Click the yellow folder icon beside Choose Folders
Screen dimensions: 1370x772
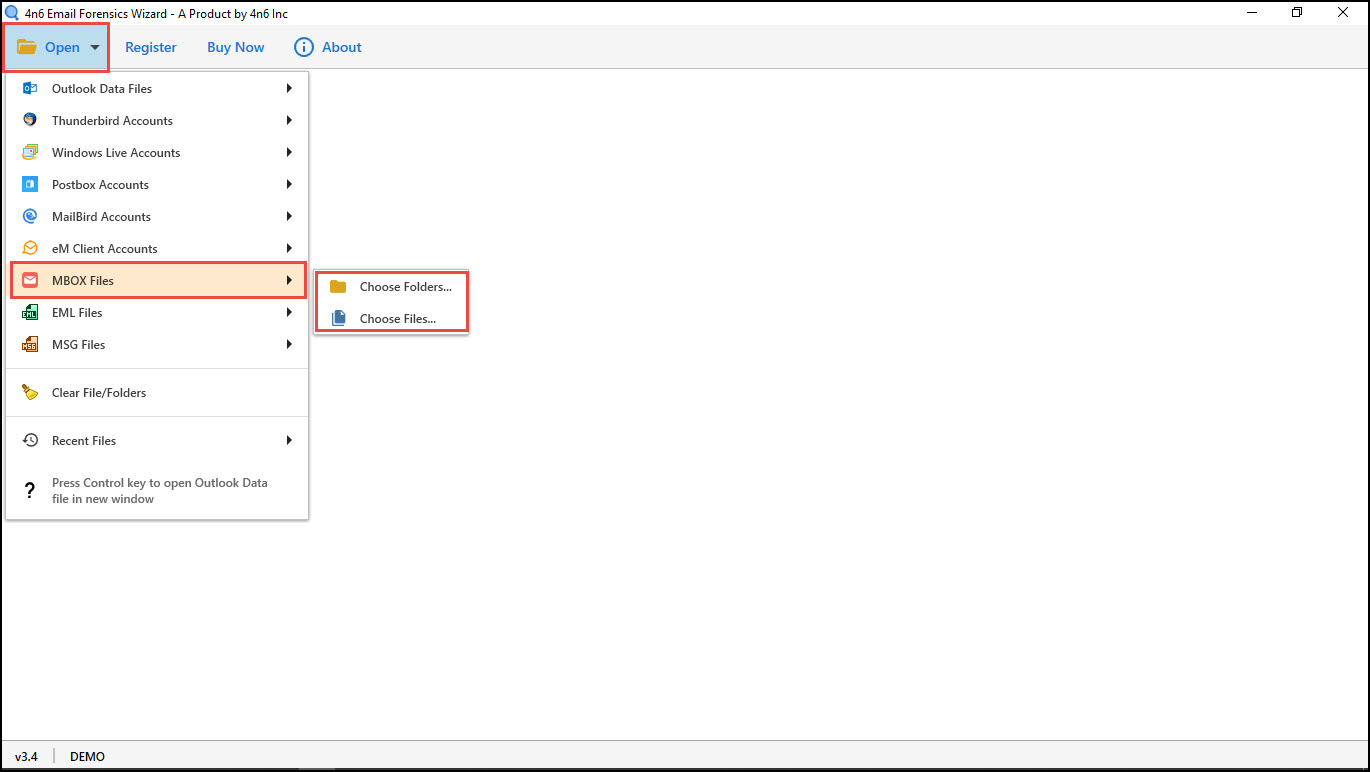click(338, 287)
